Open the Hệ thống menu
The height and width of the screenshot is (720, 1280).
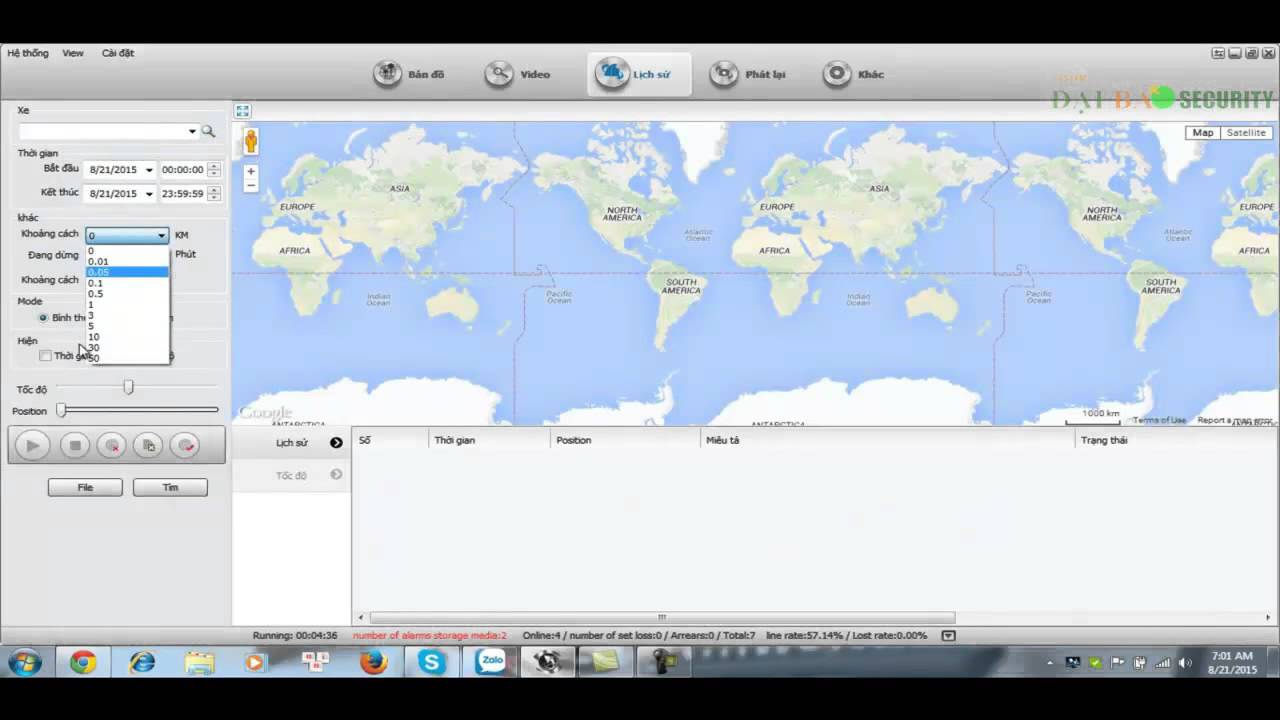(28, 53)
